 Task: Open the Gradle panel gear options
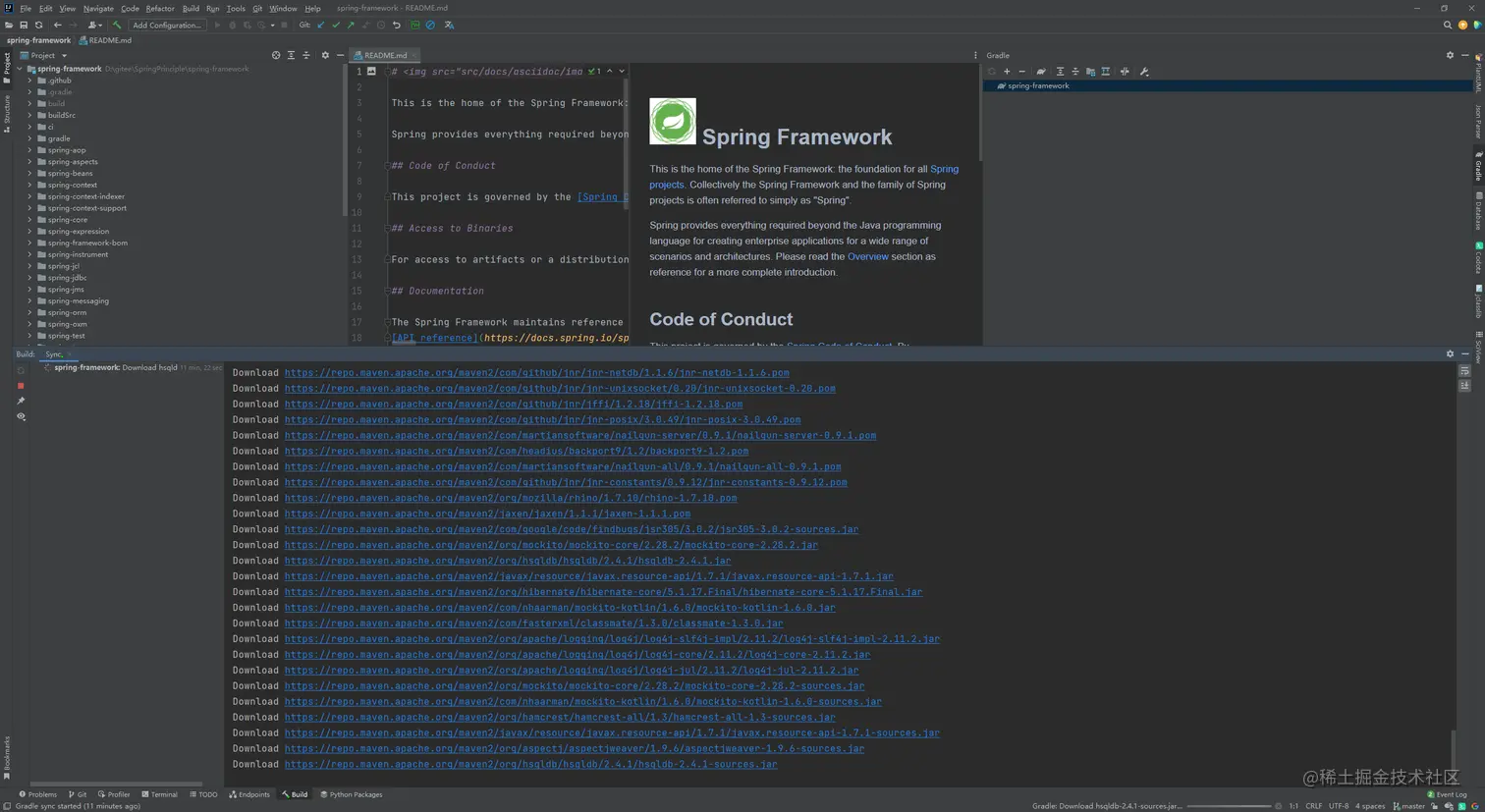(1450, 56)
